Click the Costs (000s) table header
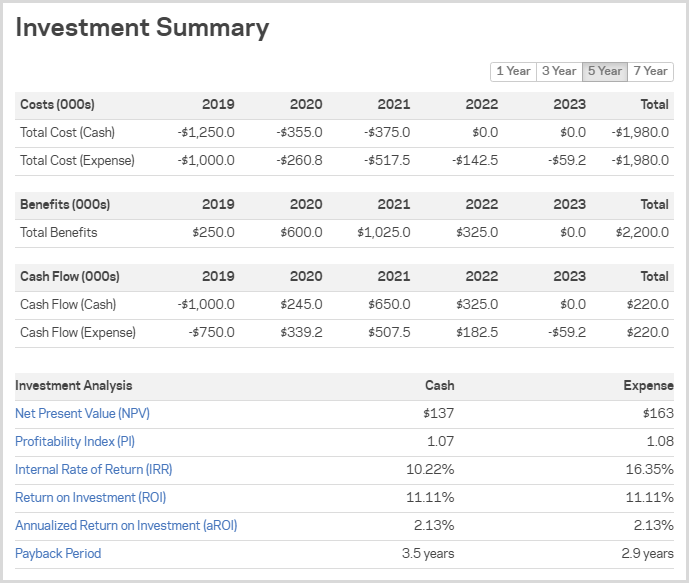This screenshot has width=689, height=583. point(57,104)
